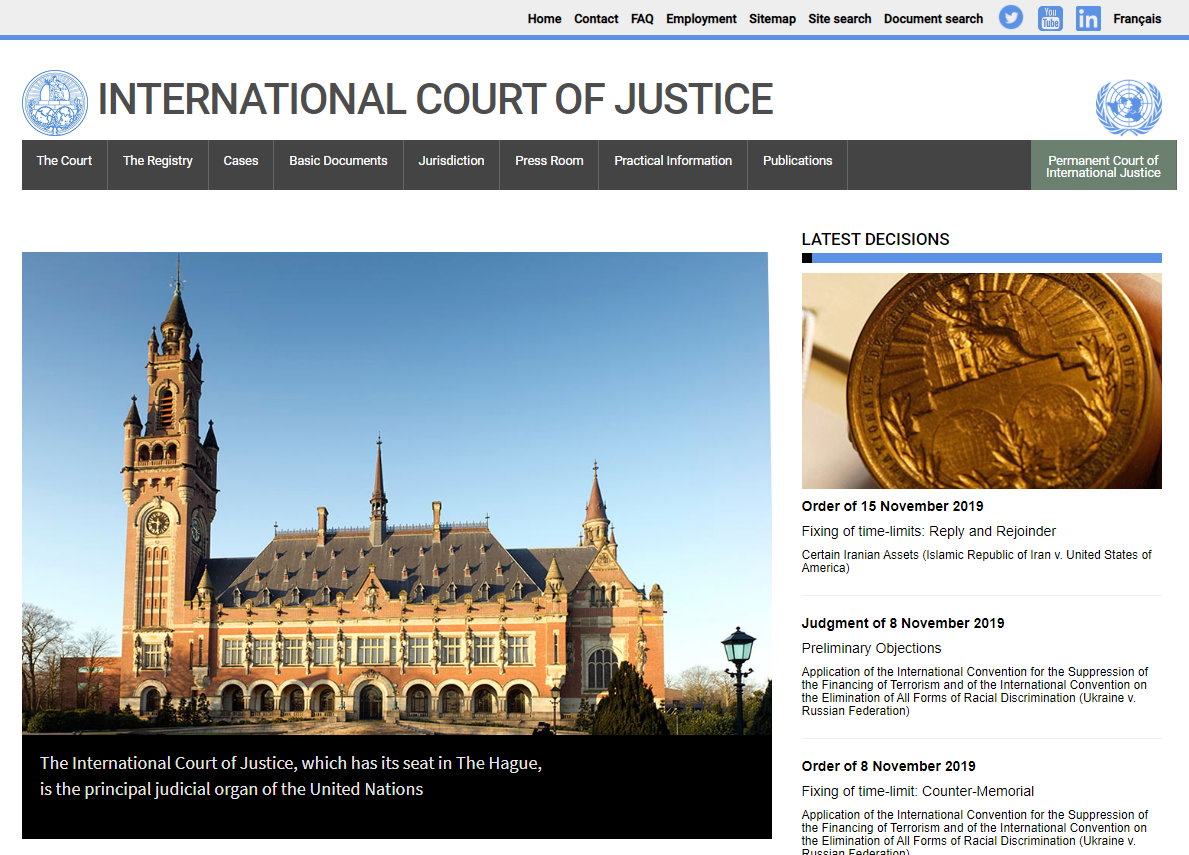Image resolution: width=1189 pixels, height=855 pixels.
Task: Open the Cases menu
Action: click(240, 164)
